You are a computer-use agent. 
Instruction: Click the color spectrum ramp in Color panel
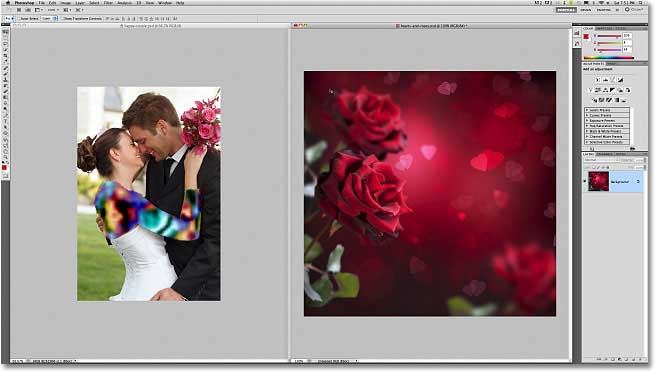click(609, 58)
